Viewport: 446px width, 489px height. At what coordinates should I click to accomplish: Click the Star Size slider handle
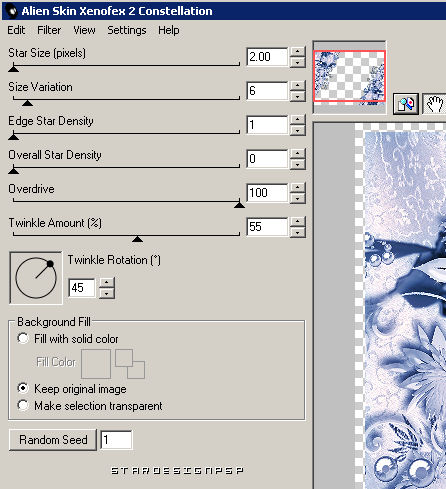13,69
